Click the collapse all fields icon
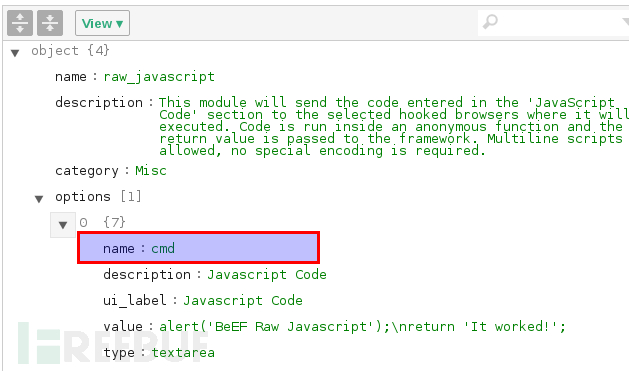Image resolution: width=629 pixels, height=371 pixels. click(x=50, y=23)
